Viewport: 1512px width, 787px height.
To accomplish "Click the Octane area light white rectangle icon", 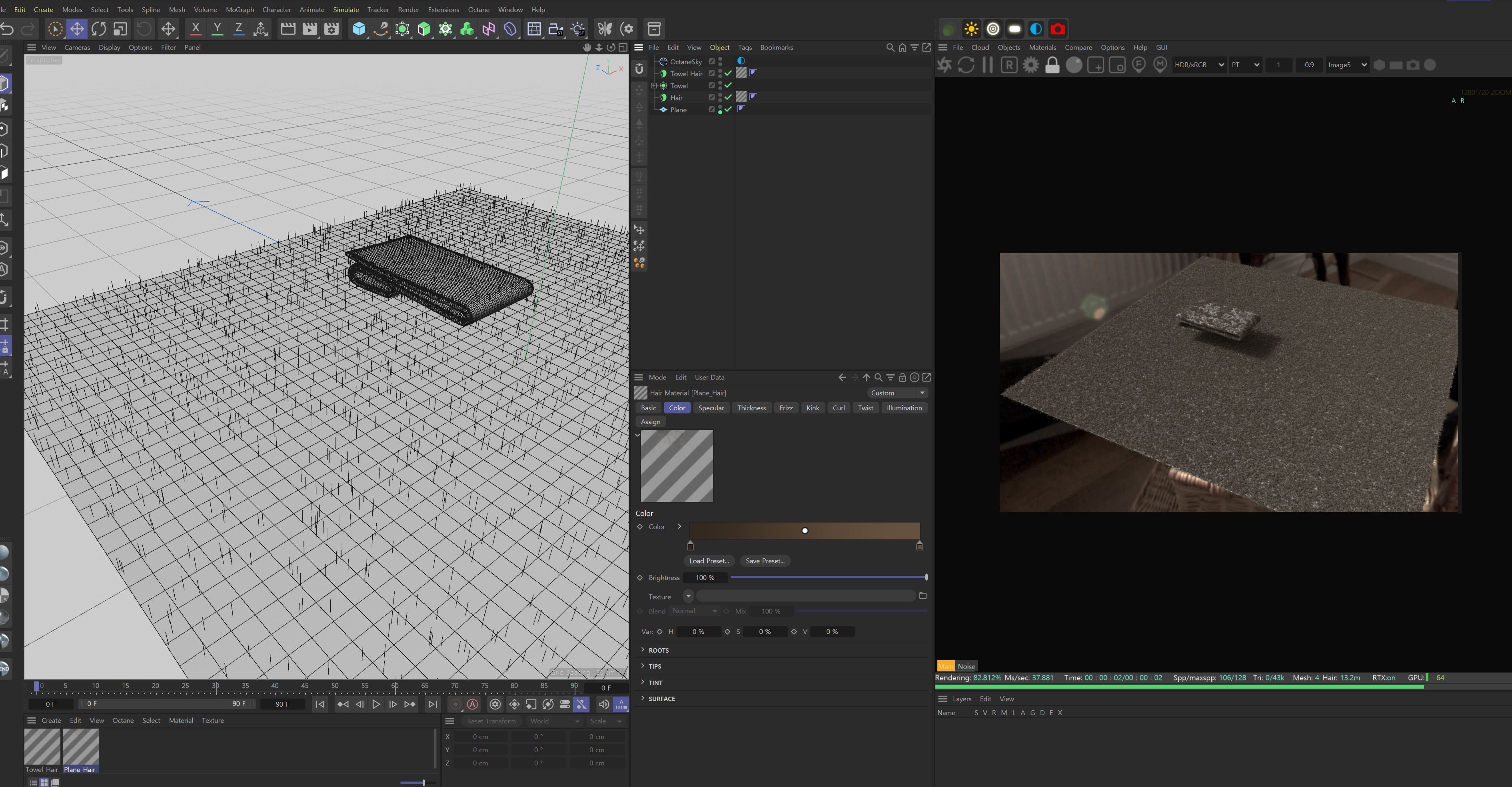I will pos(1014,29).
